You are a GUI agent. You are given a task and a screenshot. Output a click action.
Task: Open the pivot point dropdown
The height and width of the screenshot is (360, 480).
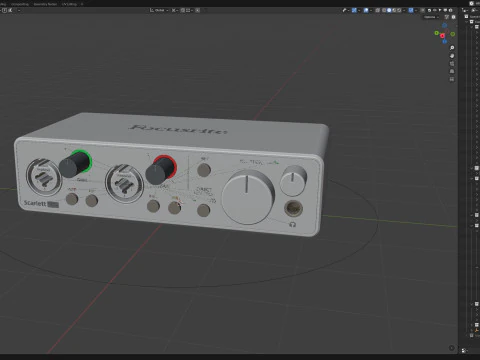coord(175,10)
